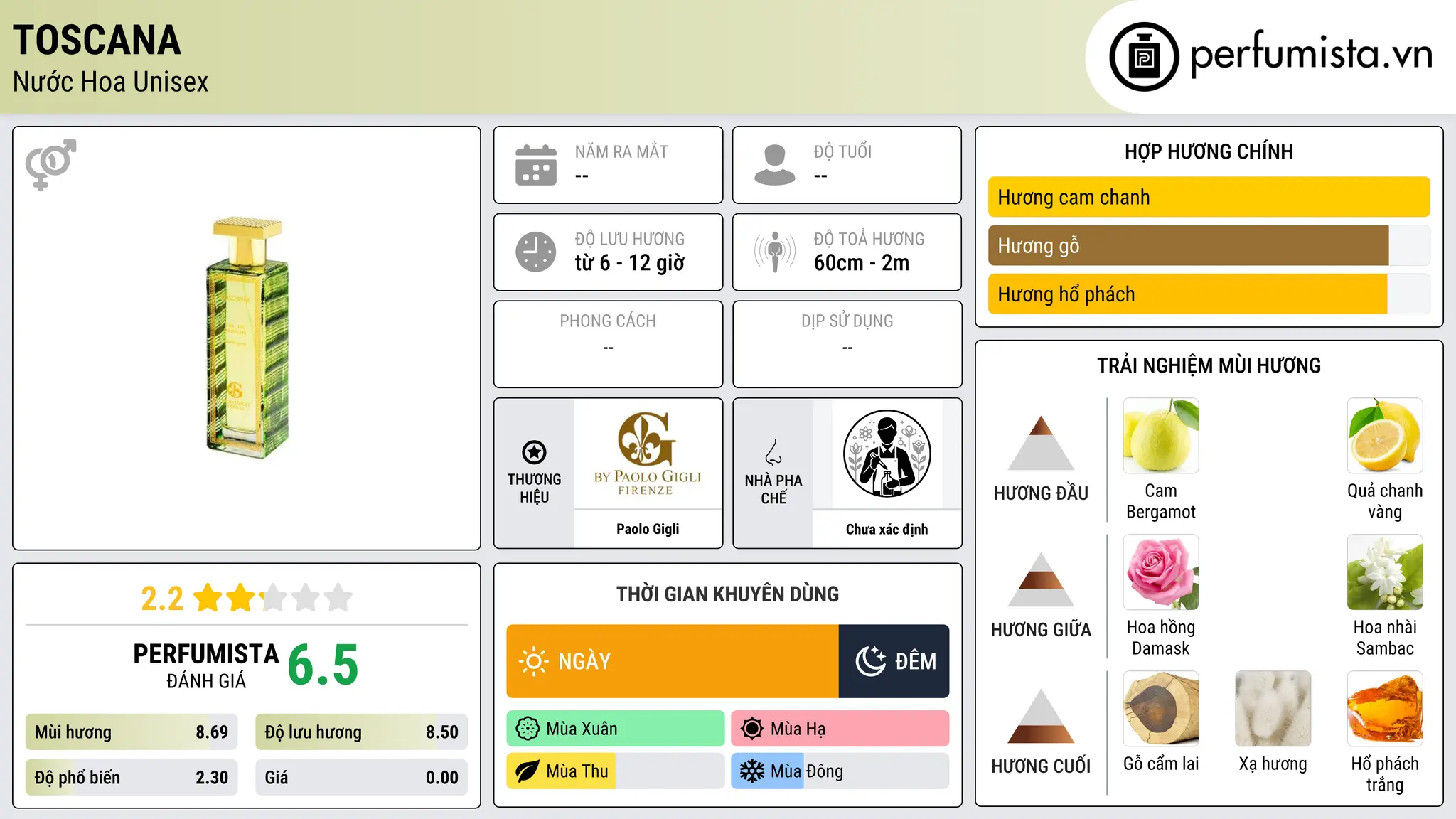Click the Độ lưu hương 8.50 score bar

362,732
